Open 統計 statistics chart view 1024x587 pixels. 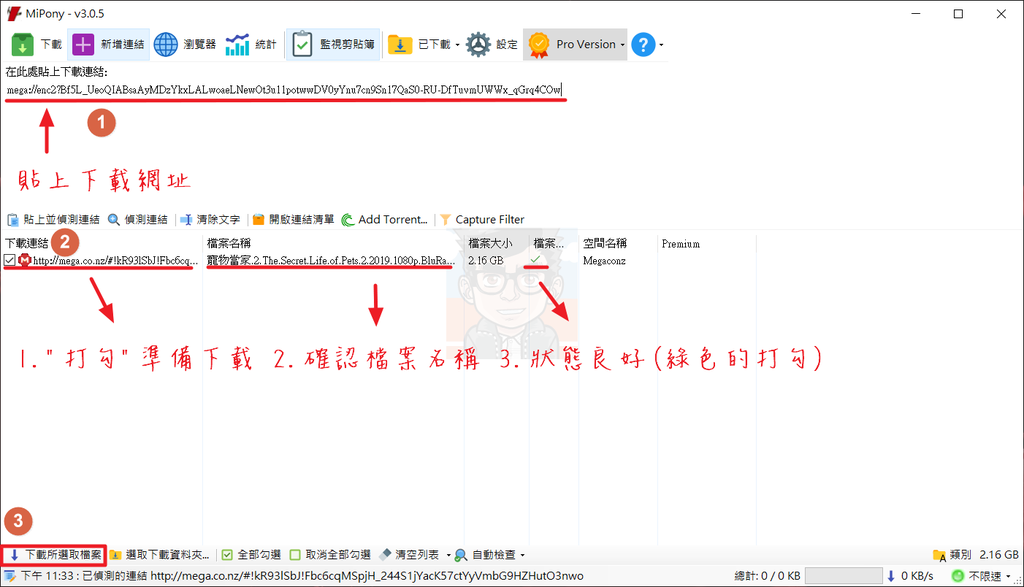pyautogui.click(x=251, y=44)
